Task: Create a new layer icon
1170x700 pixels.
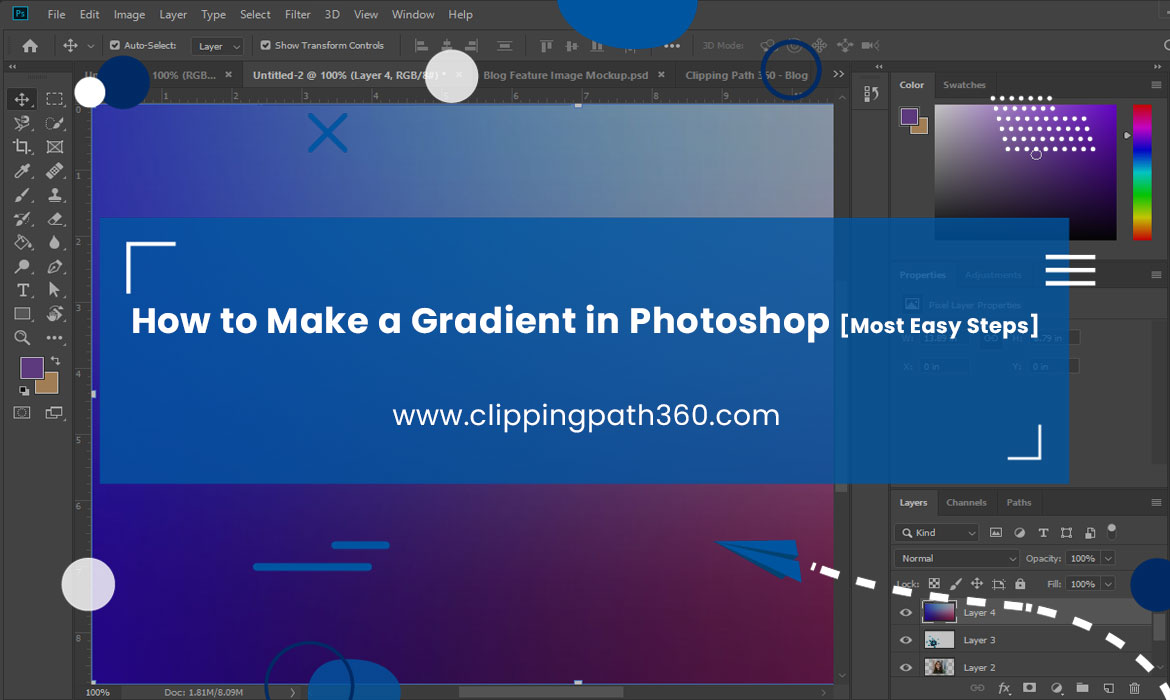Action: (x=1108, y=688)
